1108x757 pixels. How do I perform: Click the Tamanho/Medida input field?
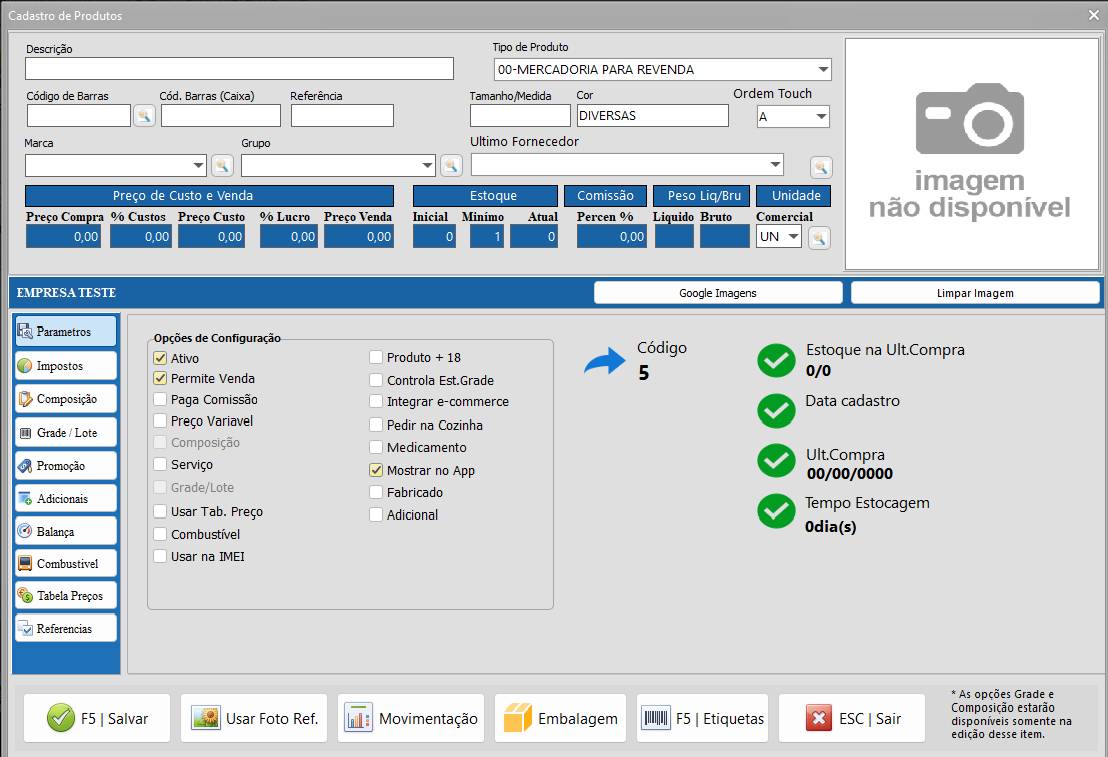point(520,115)
